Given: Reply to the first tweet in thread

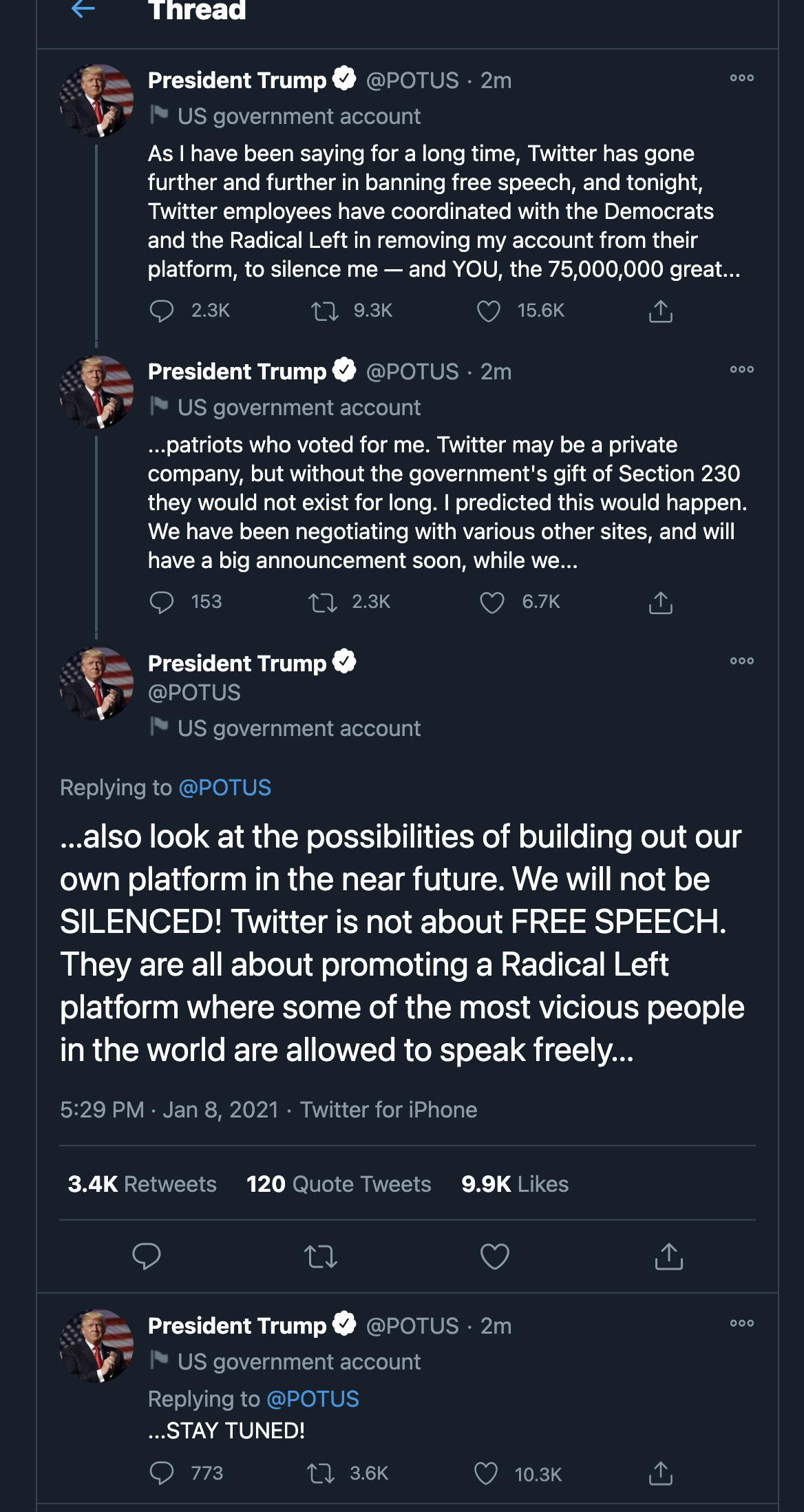Looking at the screenshot, I should click(162, 311).
